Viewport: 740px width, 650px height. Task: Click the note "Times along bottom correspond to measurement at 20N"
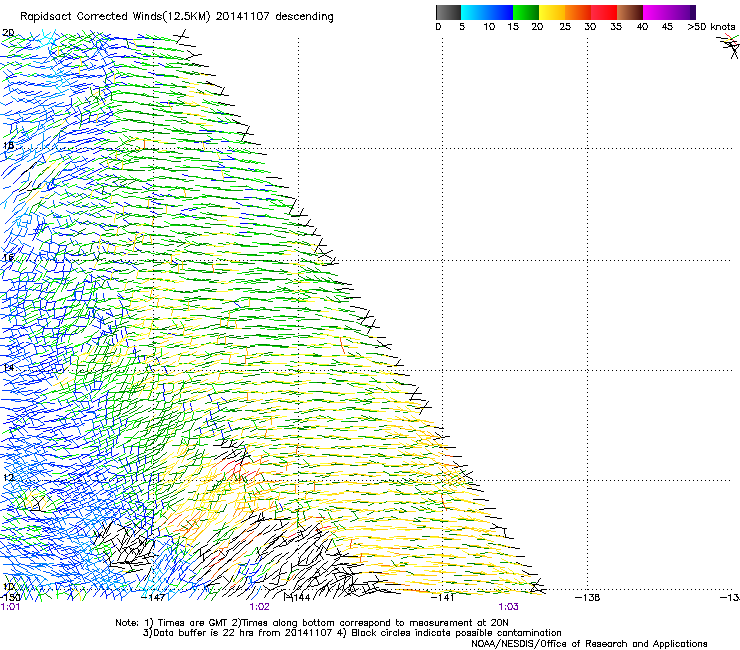coord(375,623)
